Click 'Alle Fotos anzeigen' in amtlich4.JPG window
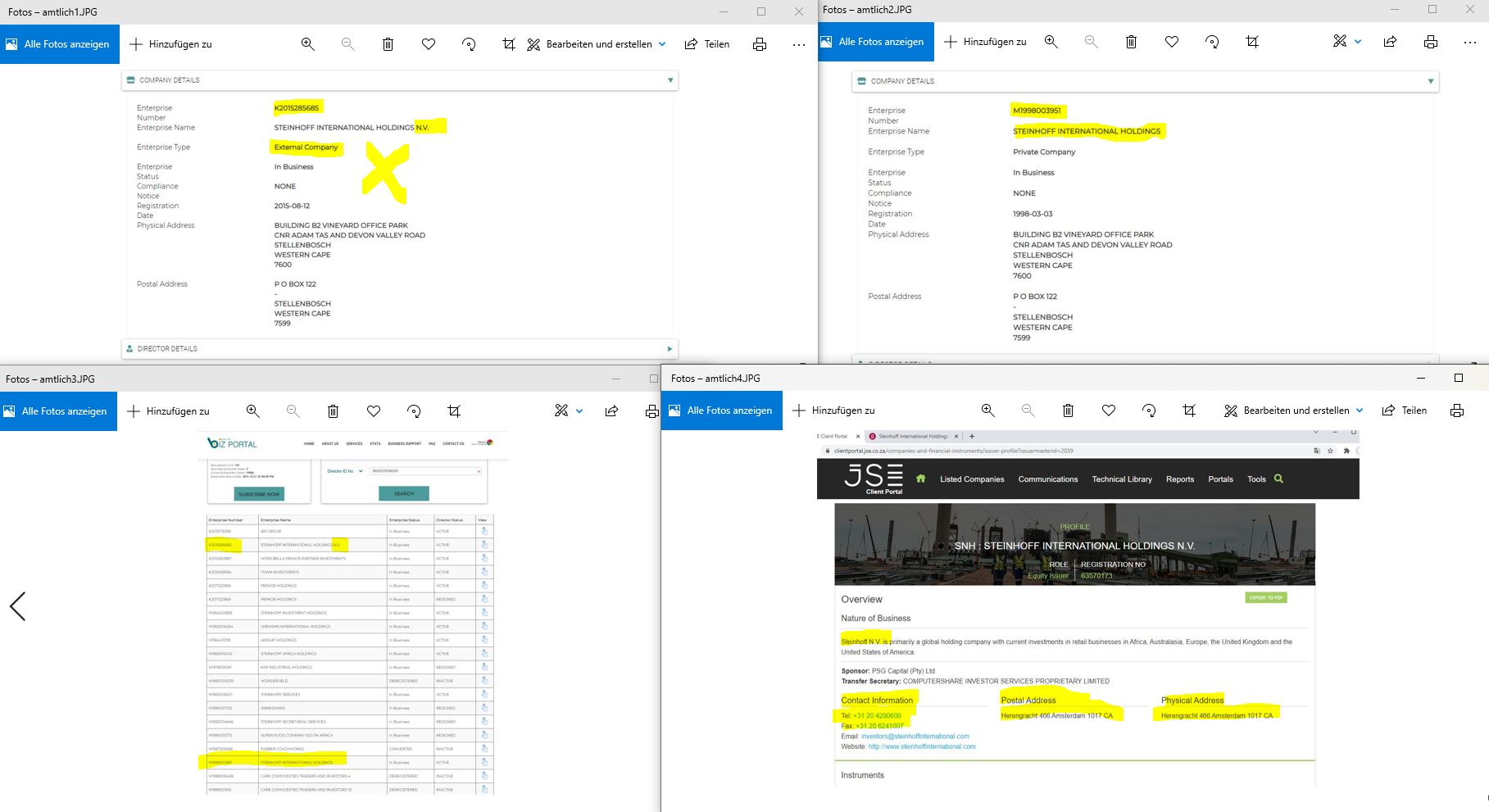The height and width of the screenshot is (812, 1489). tap(722, 411)
